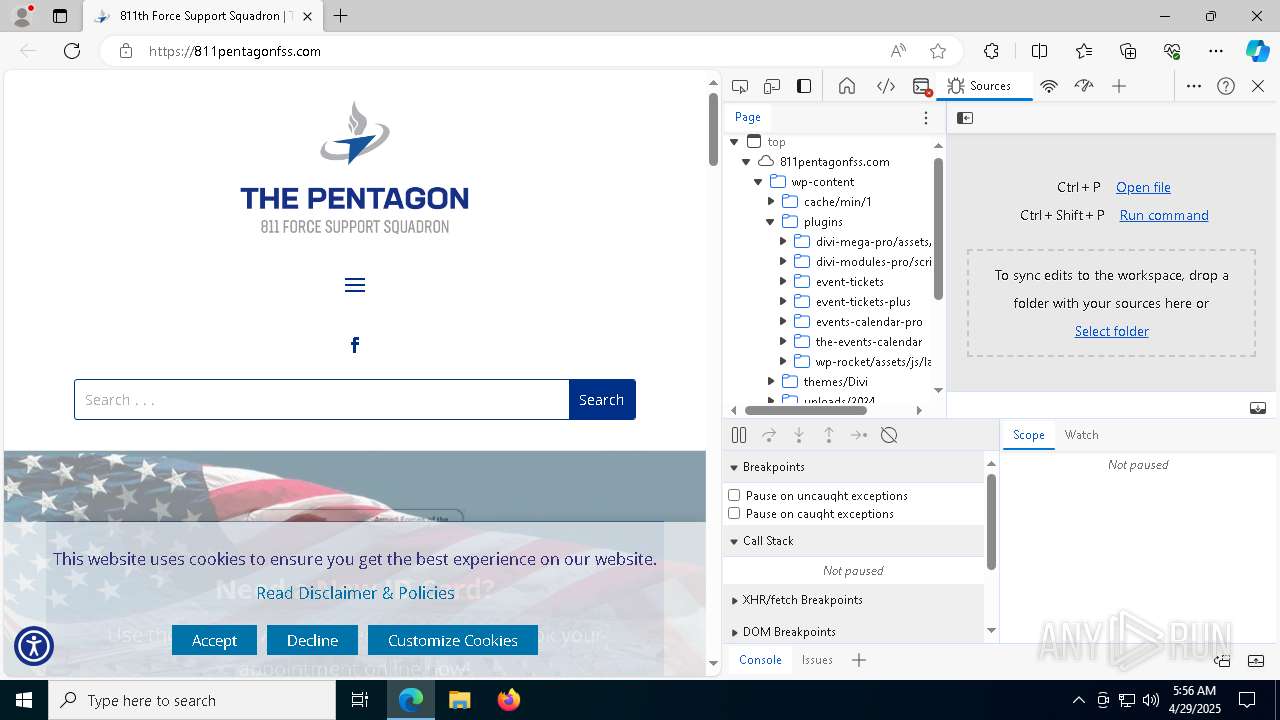Open the Network panel wifi icon
Screen dimensions: 1280x720
click(x=1049, y=86)
